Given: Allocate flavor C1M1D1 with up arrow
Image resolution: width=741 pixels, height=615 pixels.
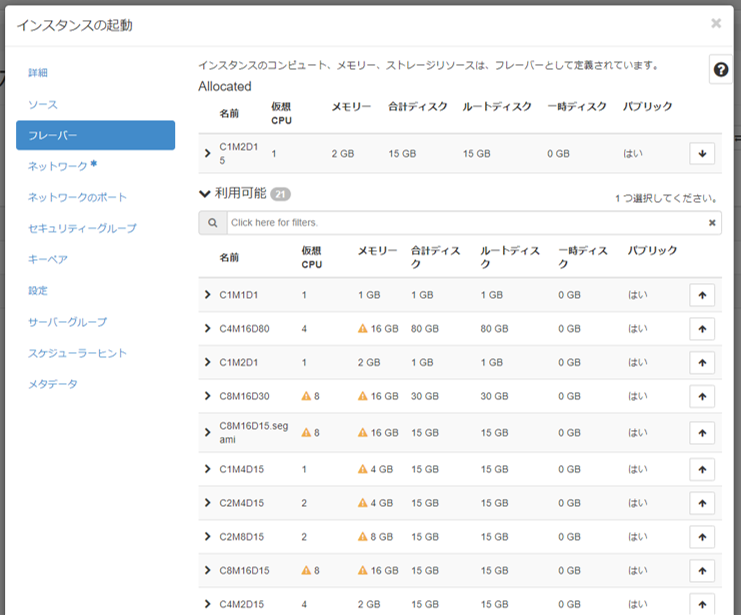Looking at the screenshot, I should click(702, 295).
